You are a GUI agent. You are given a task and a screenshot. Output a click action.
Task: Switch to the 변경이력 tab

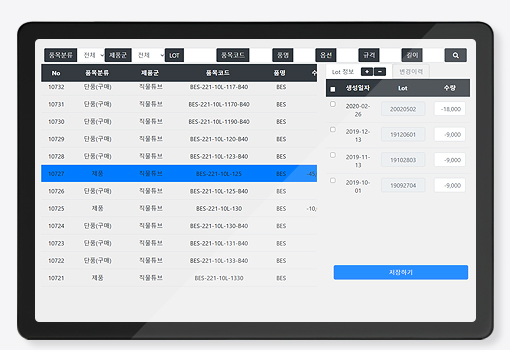[x=411, y=71]
